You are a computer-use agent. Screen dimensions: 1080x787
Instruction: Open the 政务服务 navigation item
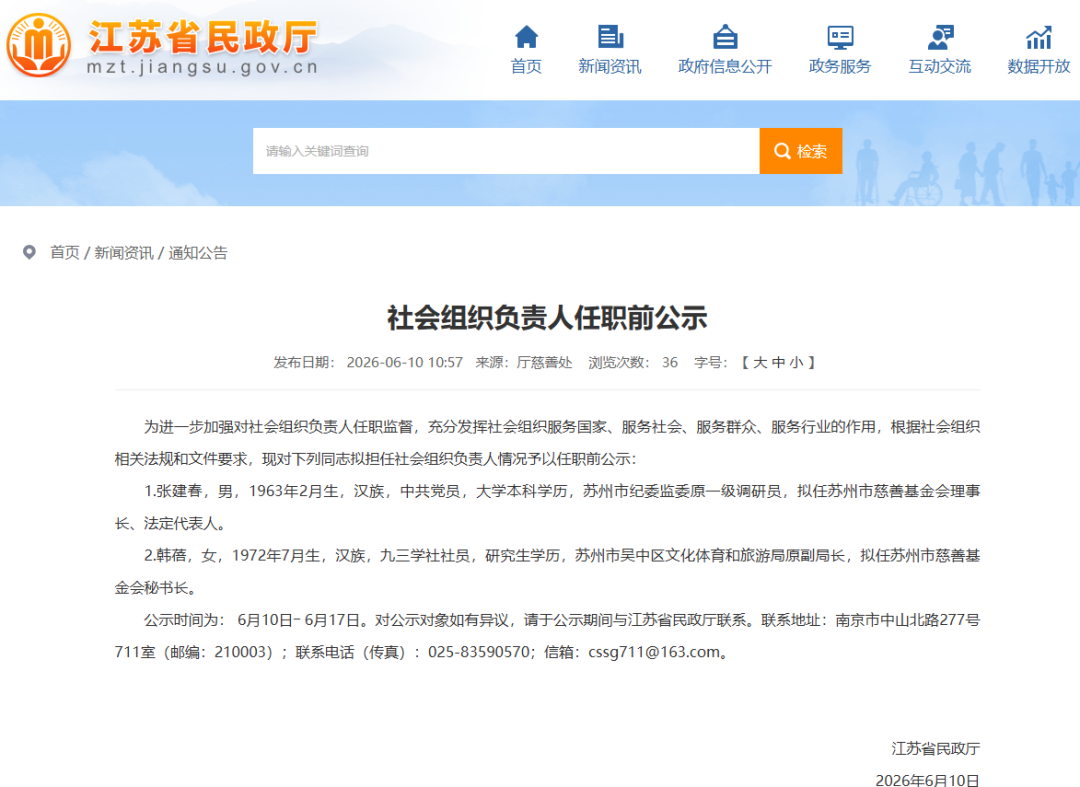[x=840, y=67]
